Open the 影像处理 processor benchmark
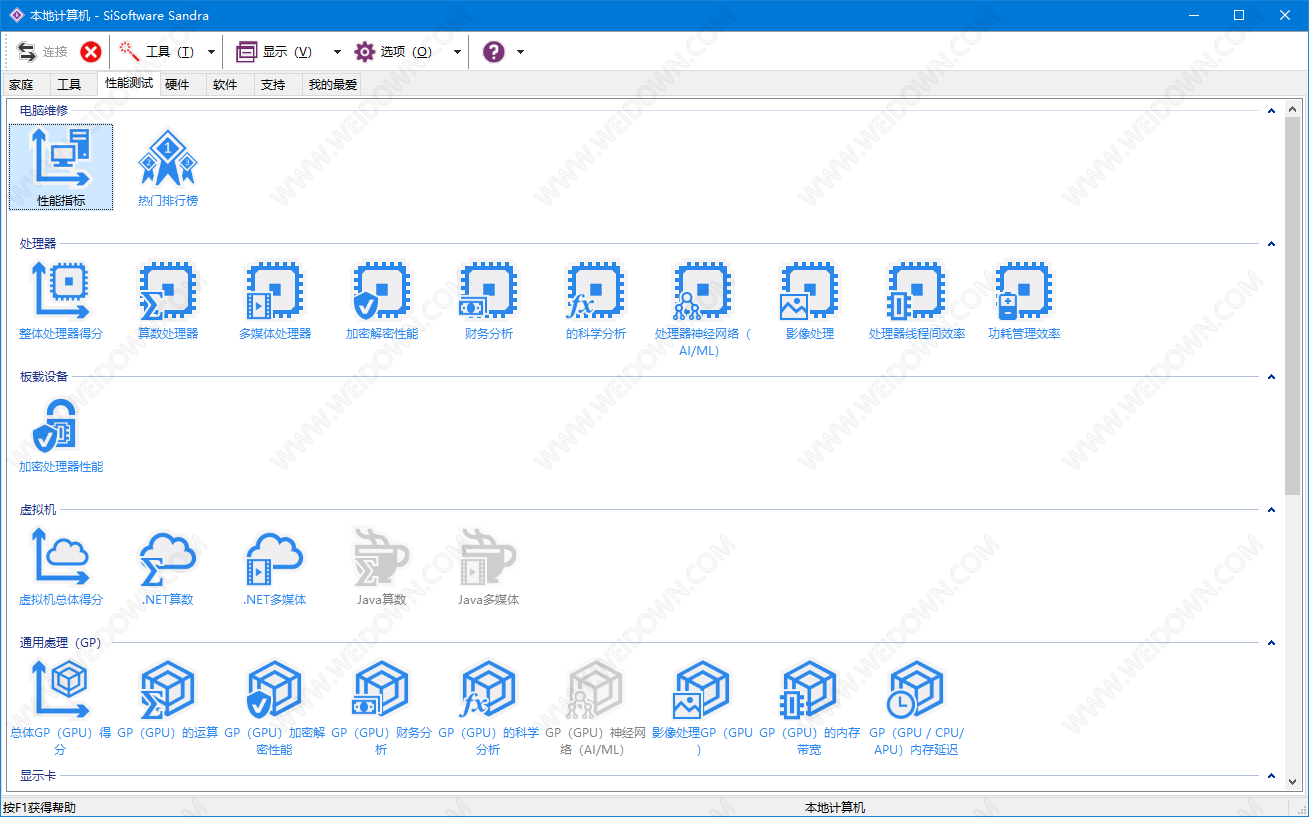 click(x=810, y=300)
